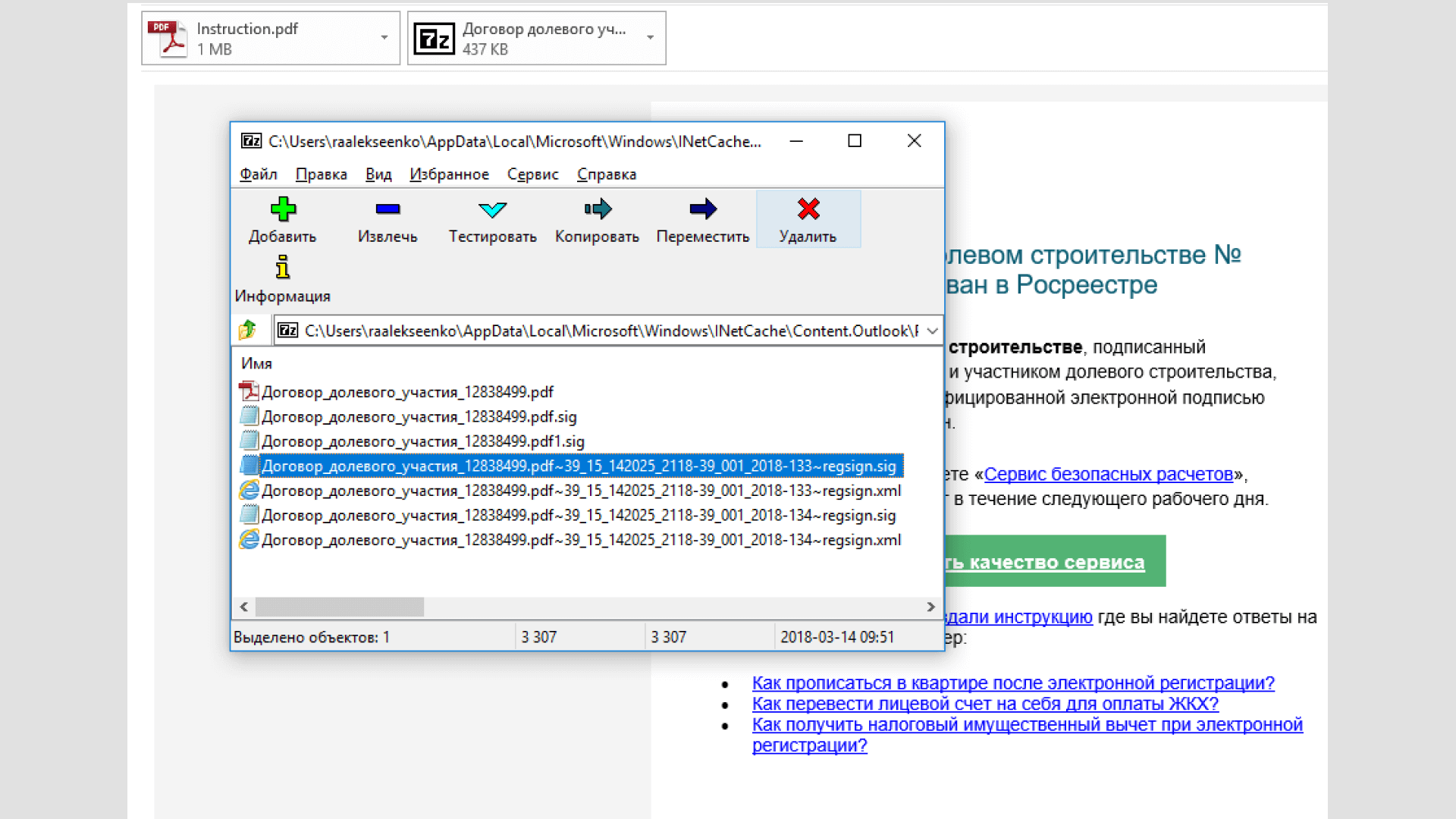Click the PDF file icon of Договор_долевого_участия_12838499.pdf
Screen dimensions: 1456x819
(249, 391)
